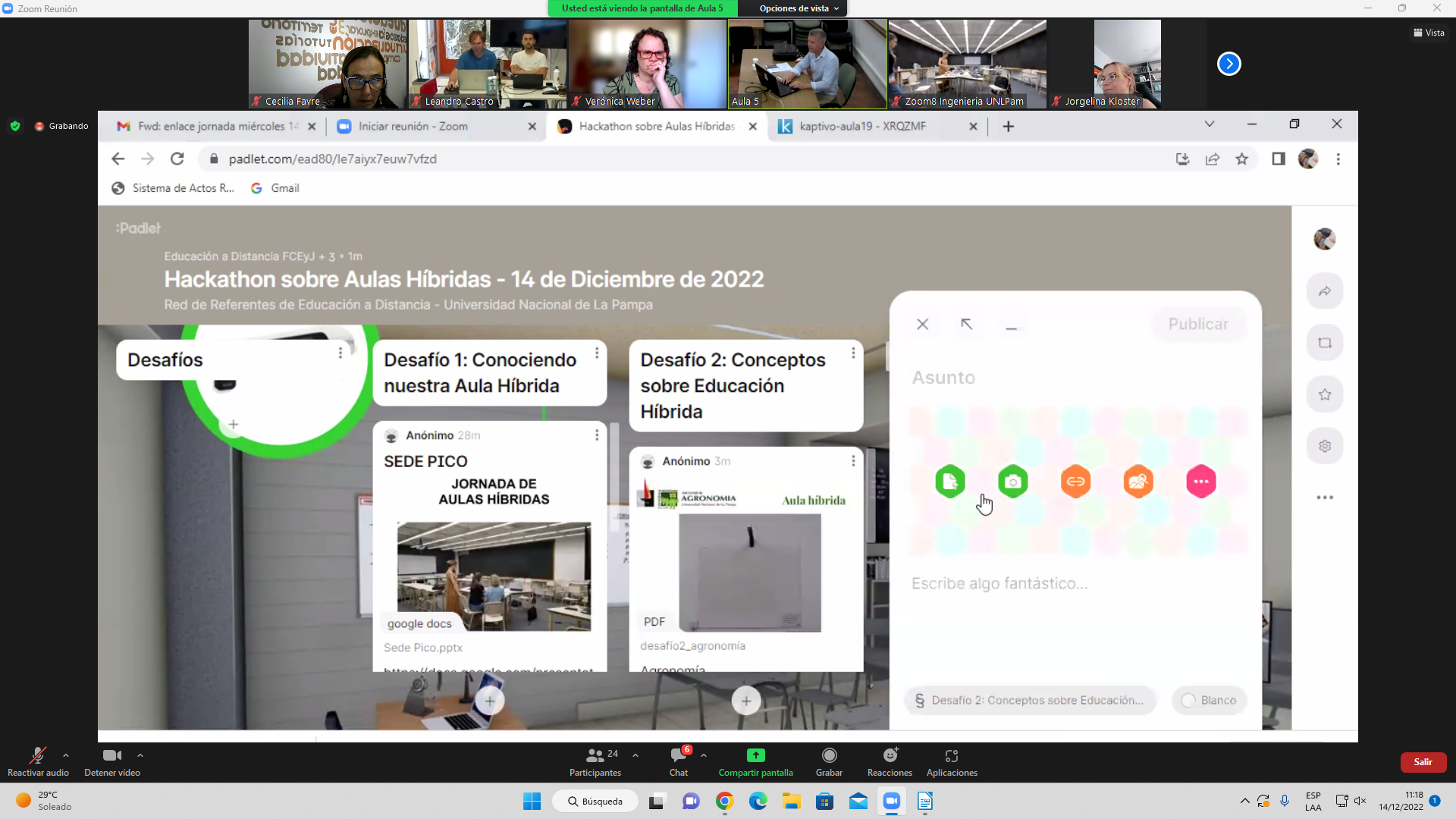
Task: Open a new browser tab
Action: tap(1008, 127)
